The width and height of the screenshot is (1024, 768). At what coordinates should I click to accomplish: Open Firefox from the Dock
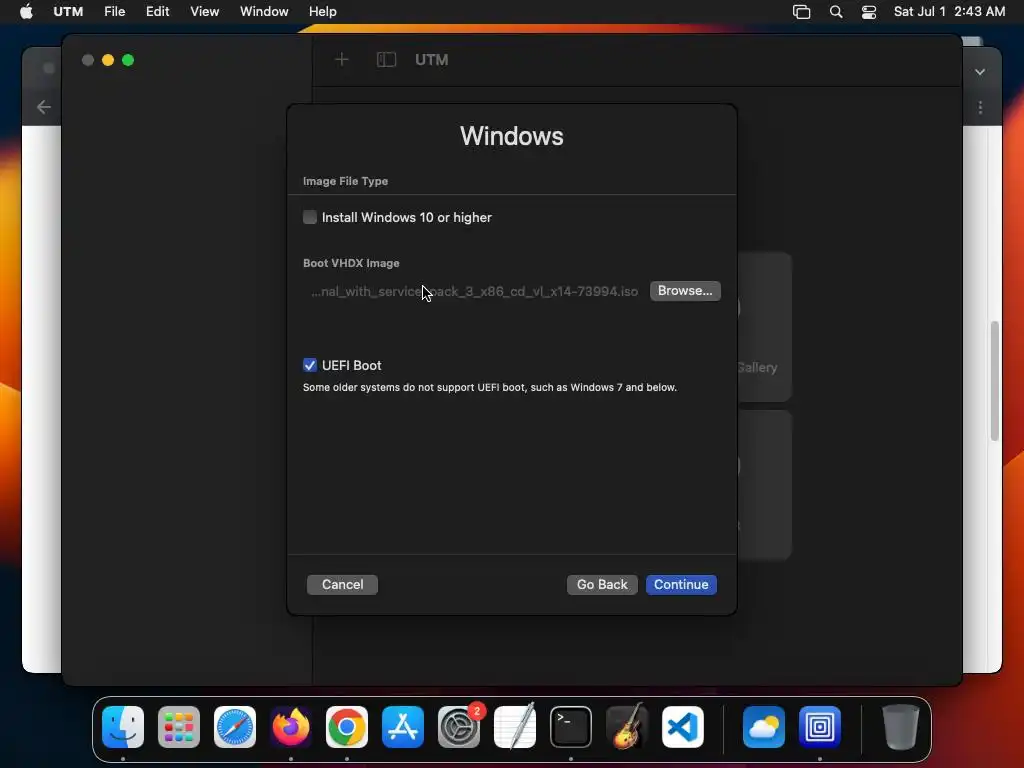coord(291,727)
